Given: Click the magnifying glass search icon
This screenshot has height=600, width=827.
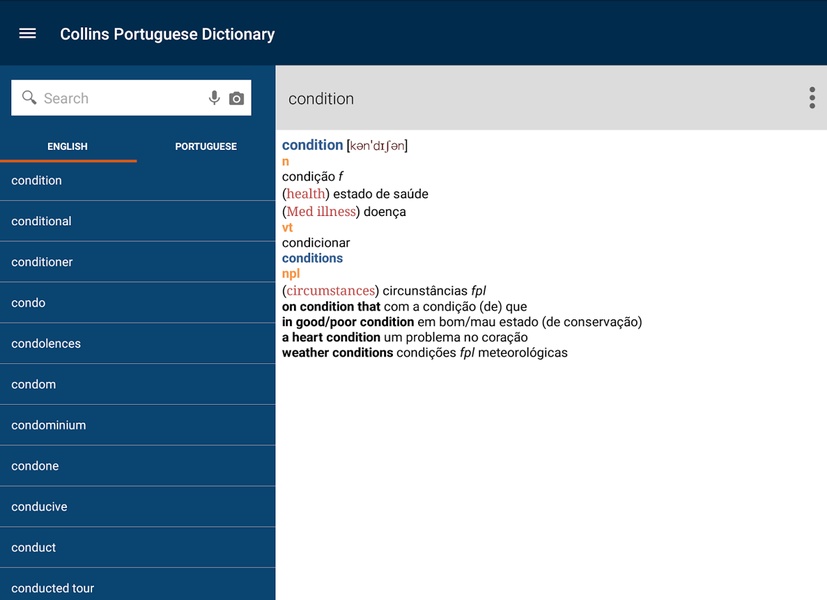Looking at the screenshot, I should click(x=28, y=98).
